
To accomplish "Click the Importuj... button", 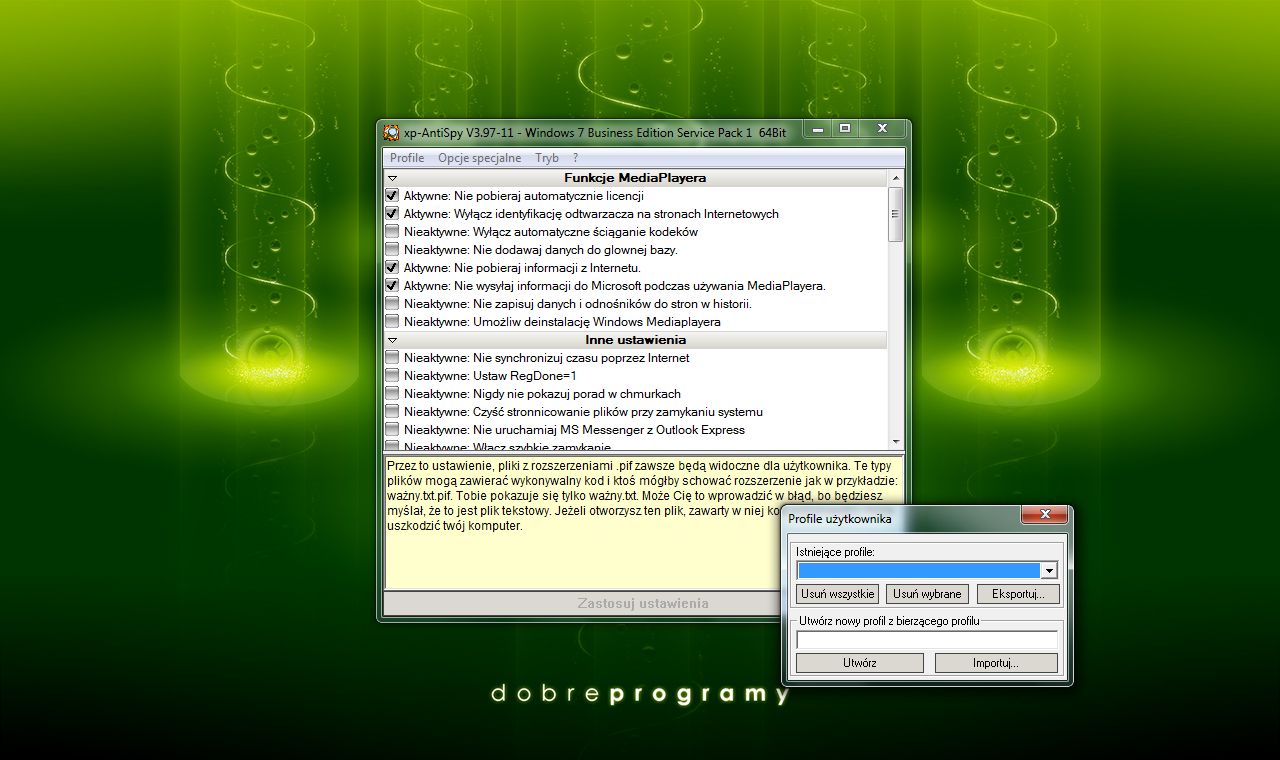I will 996,663.
